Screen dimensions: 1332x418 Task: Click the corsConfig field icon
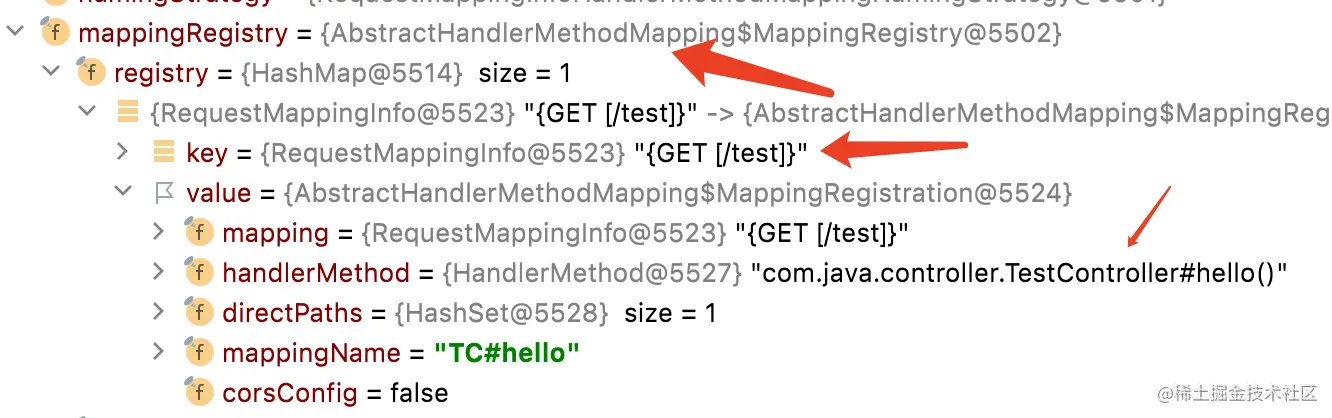pos(200,392)
